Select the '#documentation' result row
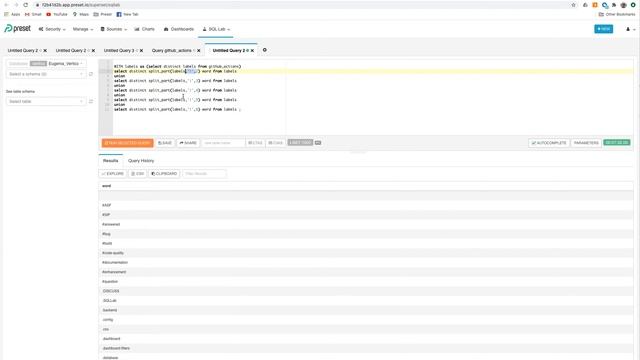This screenshot has height=360, width=640. tap(366, 262)
